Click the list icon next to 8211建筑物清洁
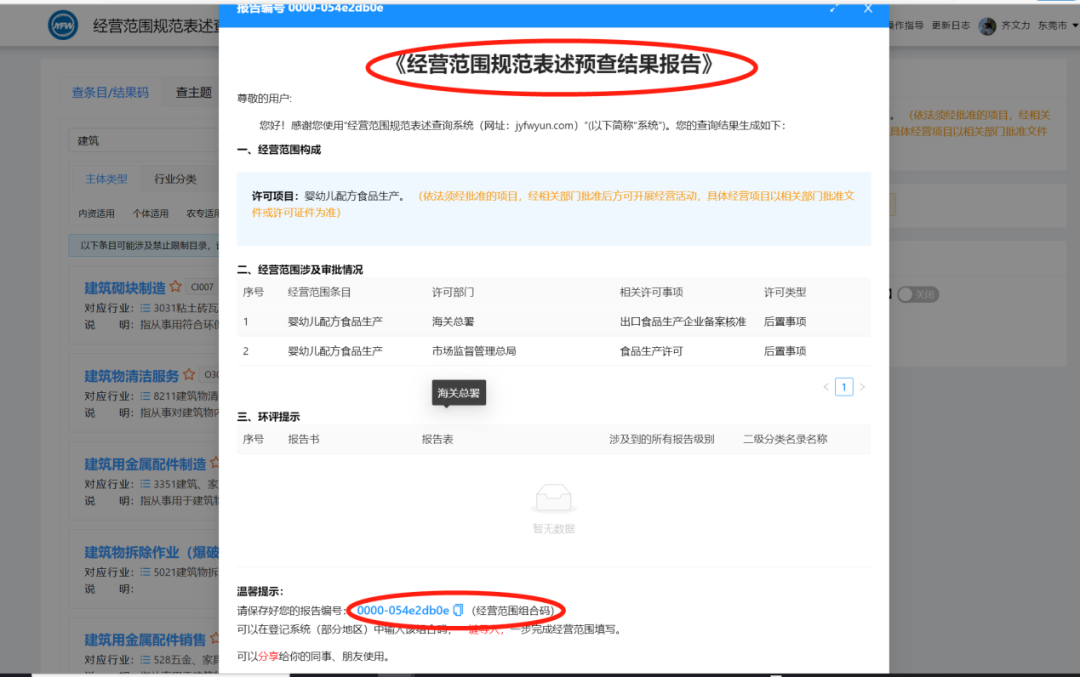Viewport: 1080px width, 677px height. point(145,396)
